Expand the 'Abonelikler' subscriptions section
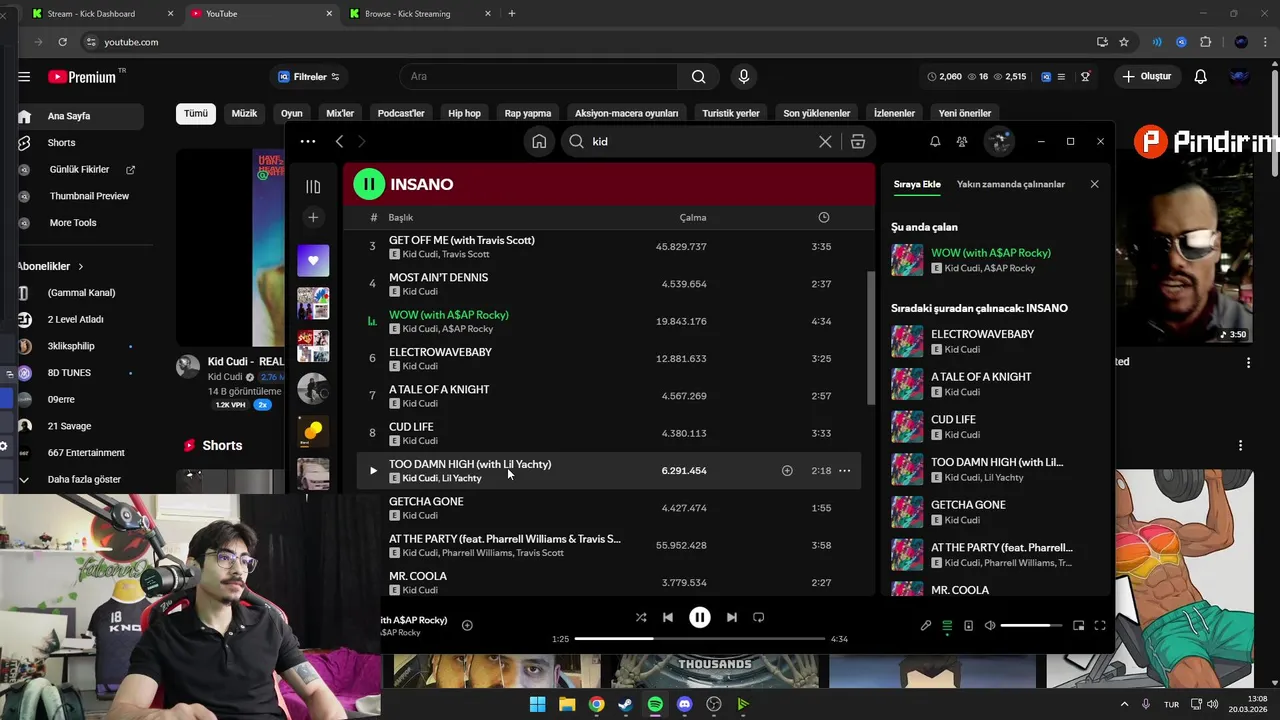Image resolution: width=1280 pixels, height=720 pixels. coord(51,266)
